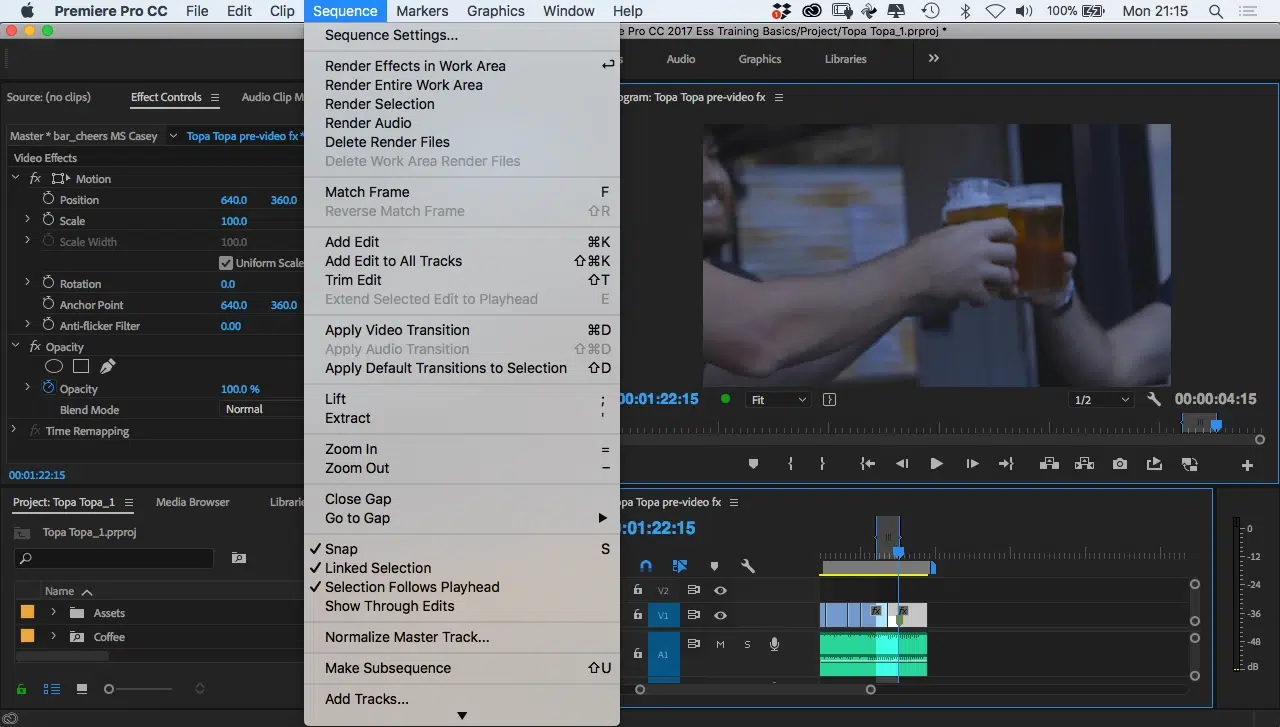The image size is (1280, 727).
Task: Click the Export Frame camera icon
Action: (1120, 464)
